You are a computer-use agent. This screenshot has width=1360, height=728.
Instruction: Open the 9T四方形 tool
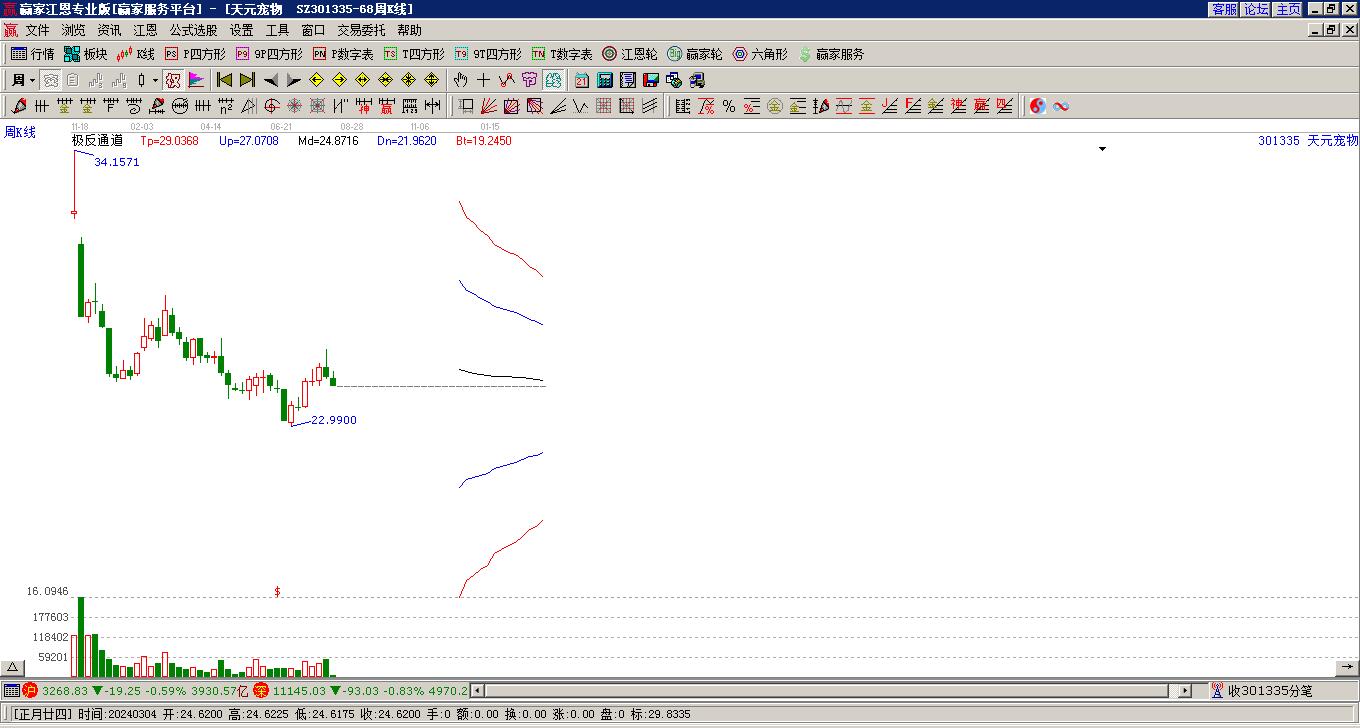[488, 54]
